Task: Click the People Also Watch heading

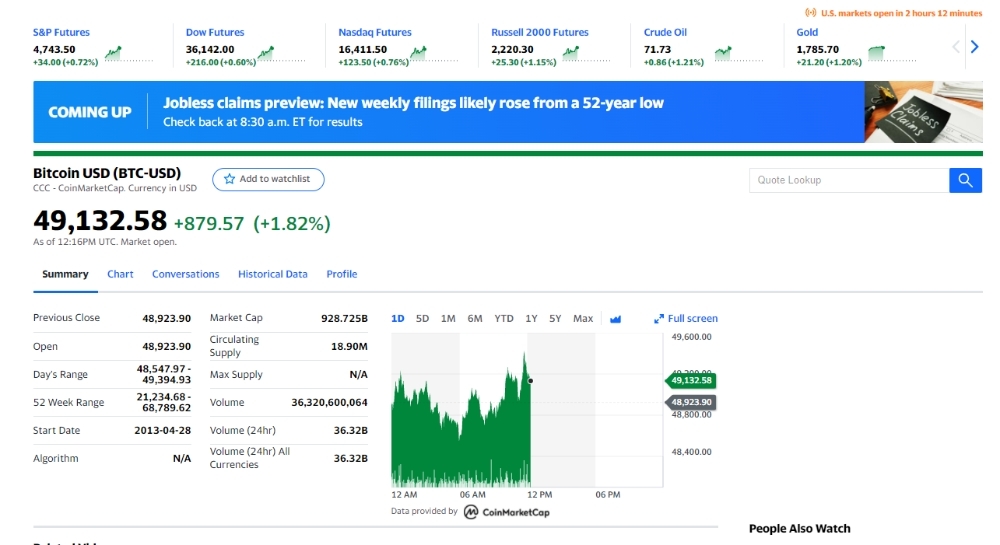Action: 800,528
